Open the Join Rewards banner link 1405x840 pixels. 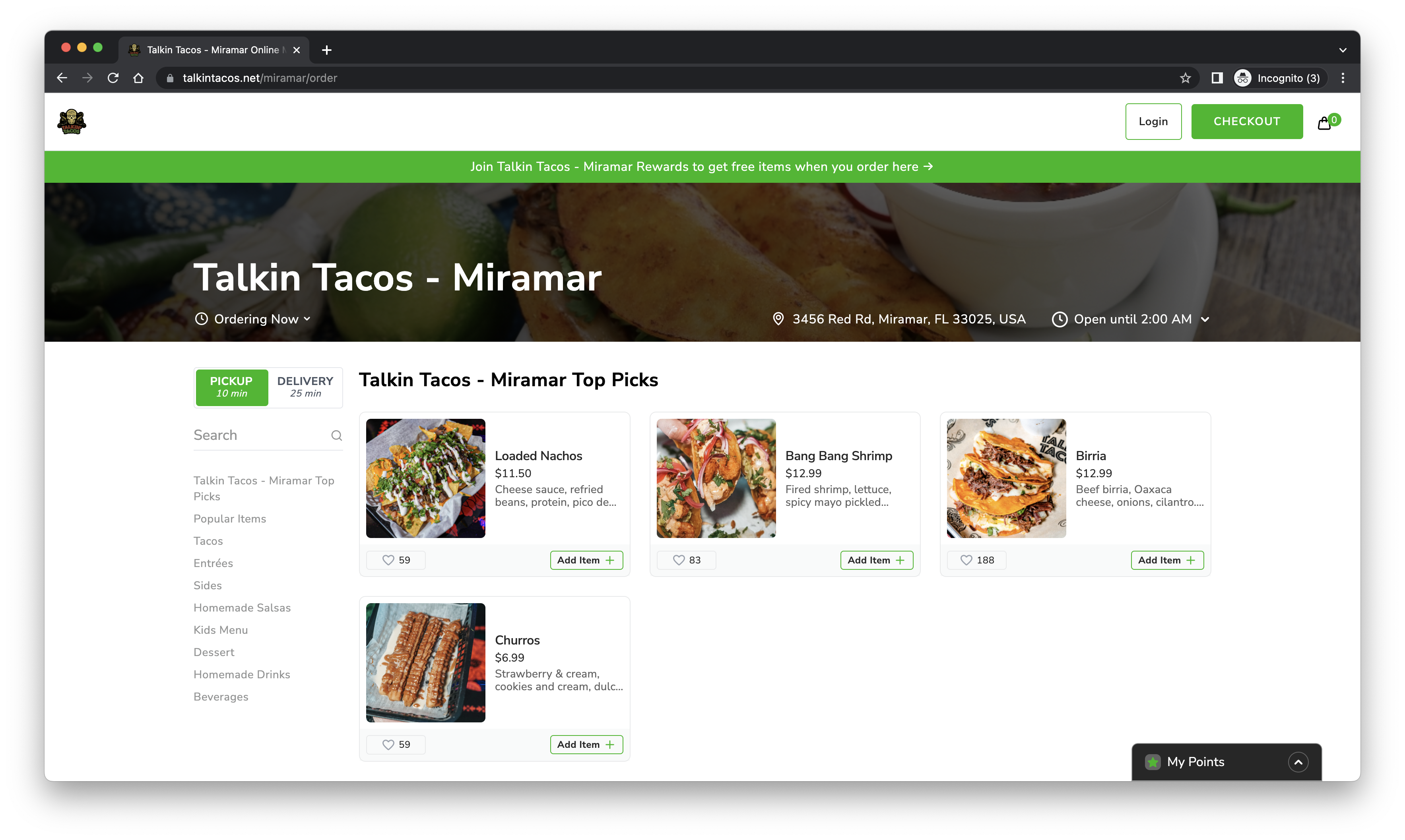(702, 166)
